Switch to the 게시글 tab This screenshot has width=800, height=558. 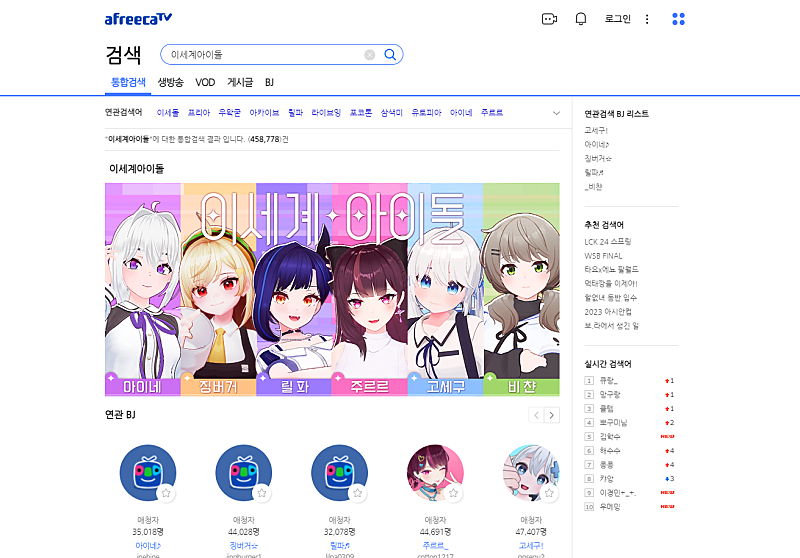tap(240, 82)
